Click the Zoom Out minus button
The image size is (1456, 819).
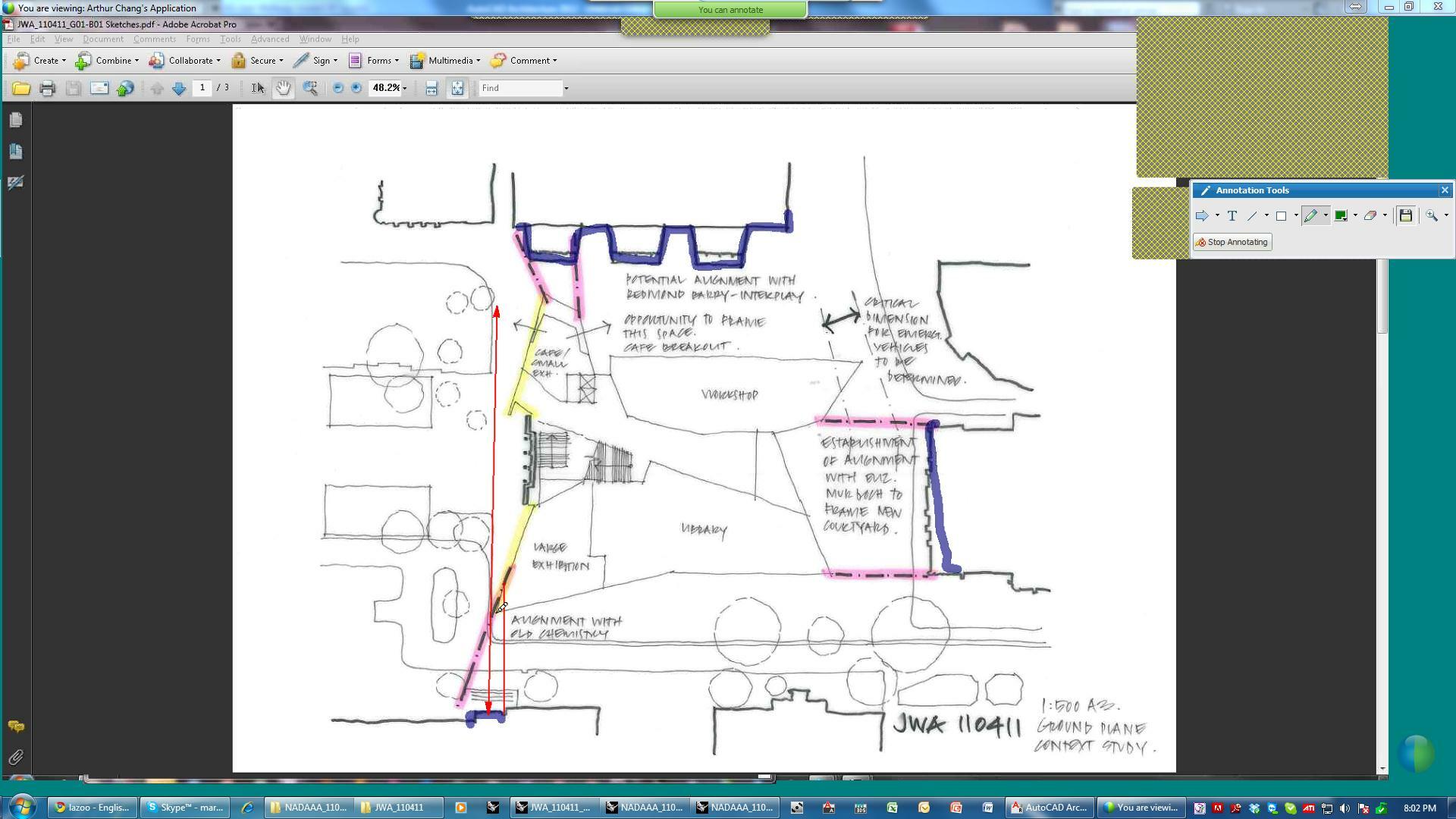pos(338,89)
